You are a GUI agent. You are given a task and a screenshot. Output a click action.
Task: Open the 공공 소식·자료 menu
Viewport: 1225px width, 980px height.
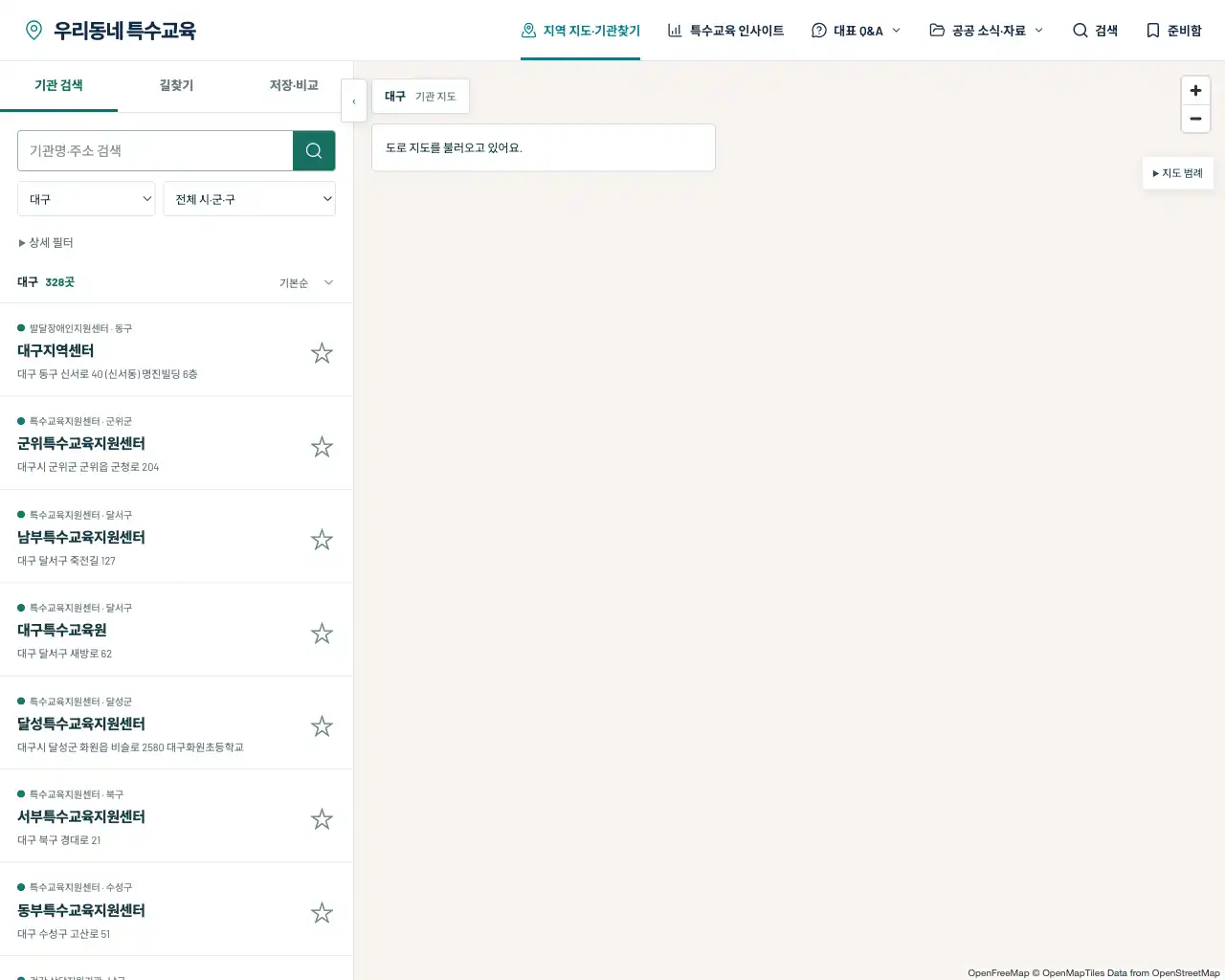click(x=987, y=31)
